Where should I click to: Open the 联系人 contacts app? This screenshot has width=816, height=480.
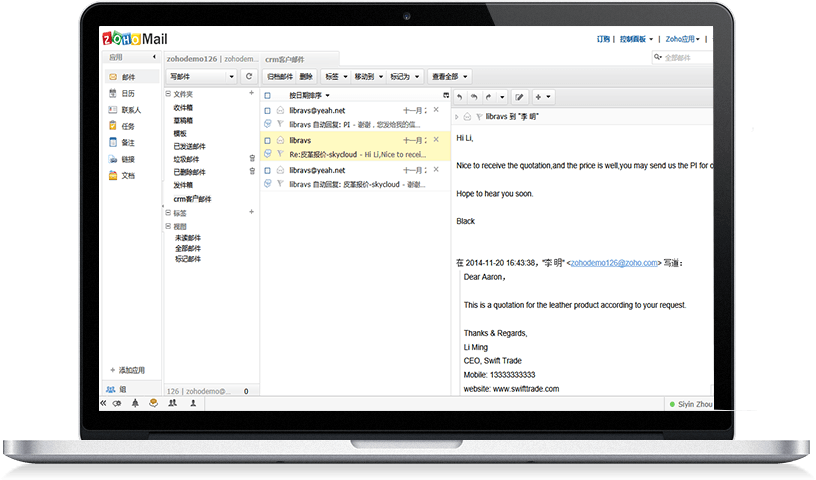131,110
